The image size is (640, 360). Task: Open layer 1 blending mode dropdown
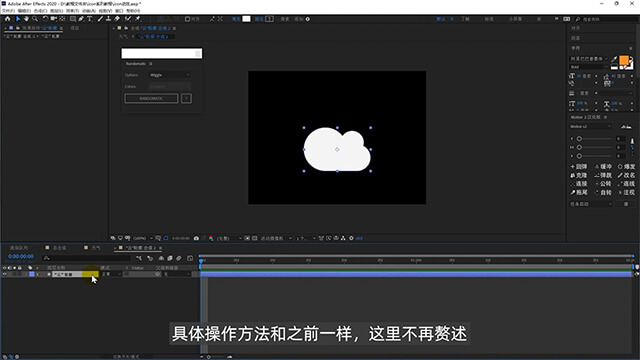(x=111, y=274)
